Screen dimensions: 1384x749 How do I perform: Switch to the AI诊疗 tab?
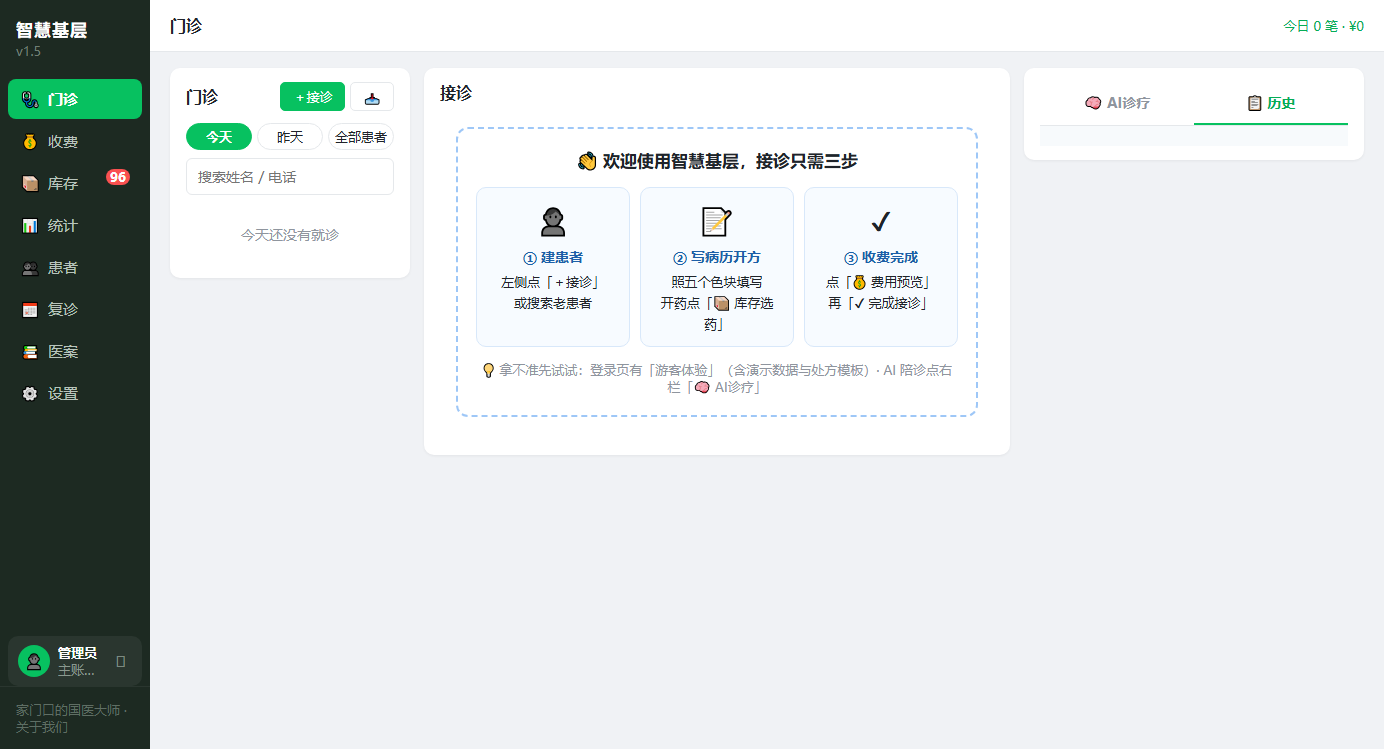[x=1117, y=103]
